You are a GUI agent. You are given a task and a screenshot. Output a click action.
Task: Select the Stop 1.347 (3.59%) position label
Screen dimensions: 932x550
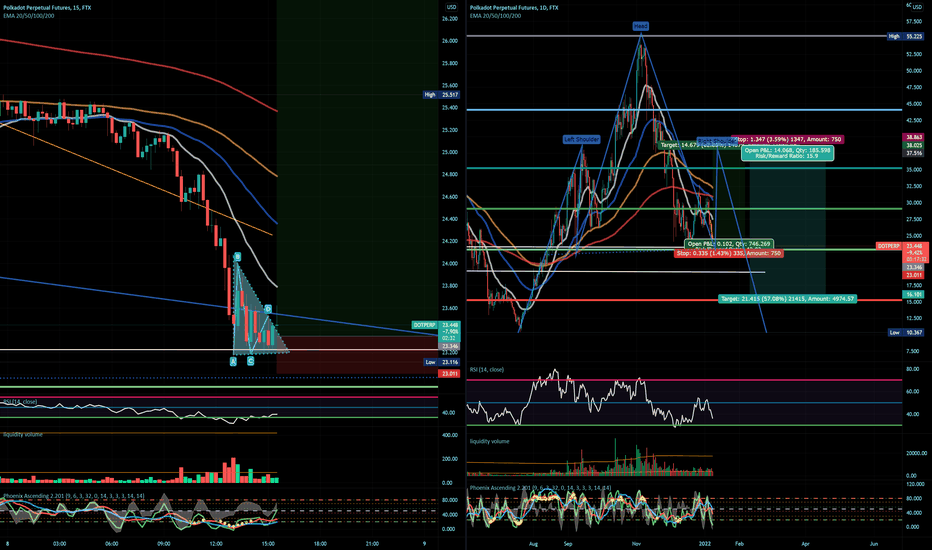(788, 139)
